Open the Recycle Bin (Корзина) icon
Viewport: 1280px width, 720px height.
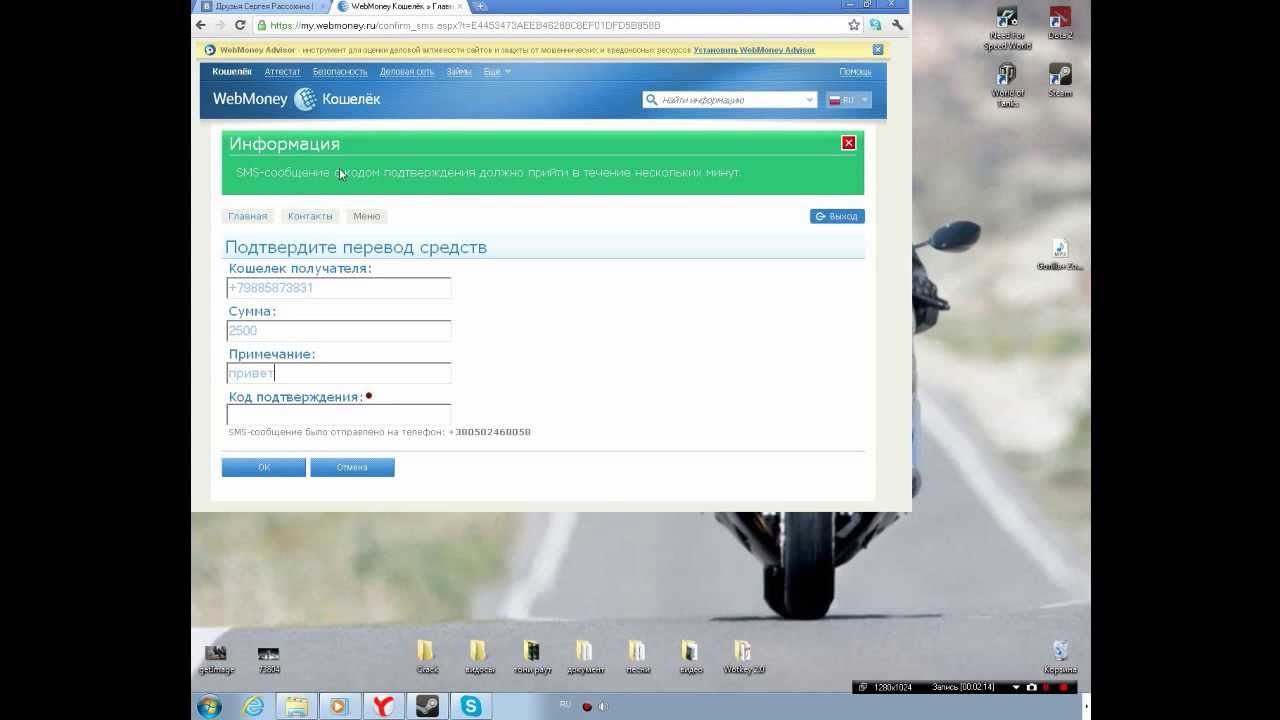pos(1060,657)
